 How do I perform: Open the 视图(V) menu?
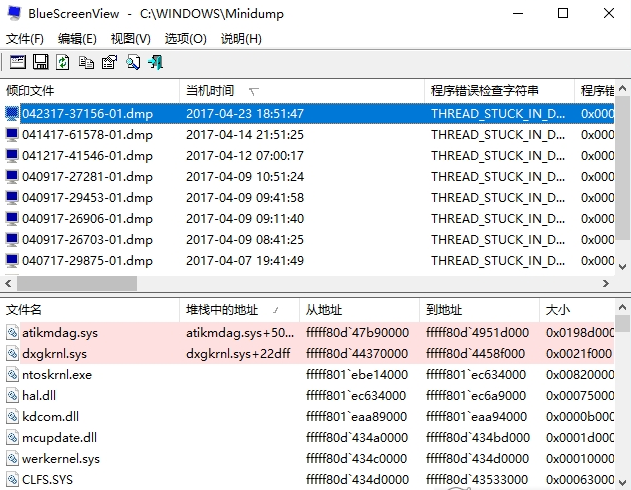(x=131, y=39)
